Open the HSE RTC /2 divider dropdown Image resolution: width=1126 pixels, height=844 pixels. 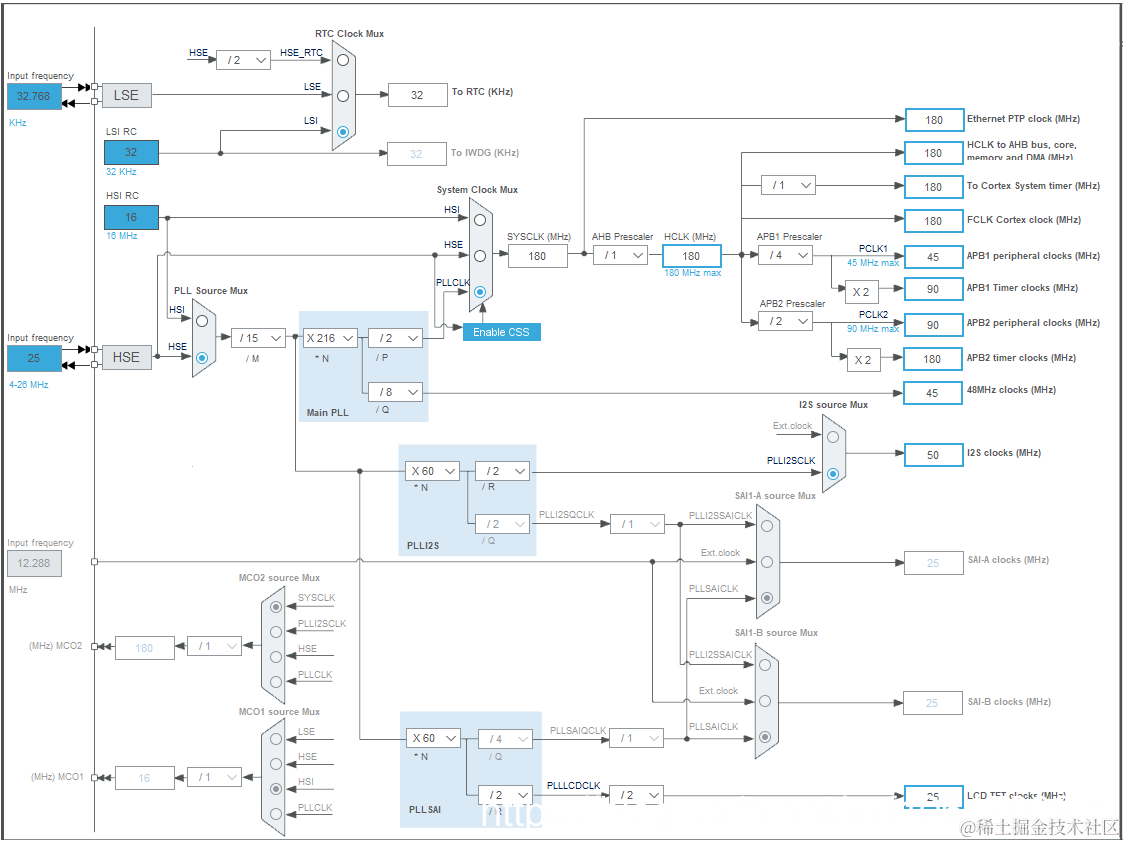(x=243, y=60)
